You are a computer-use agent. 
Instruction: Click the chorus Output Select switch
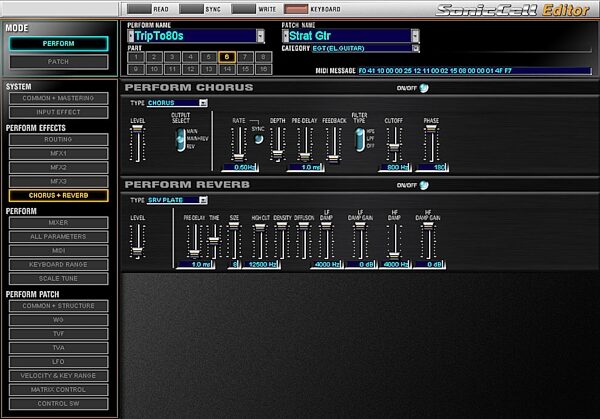(181, 140)
